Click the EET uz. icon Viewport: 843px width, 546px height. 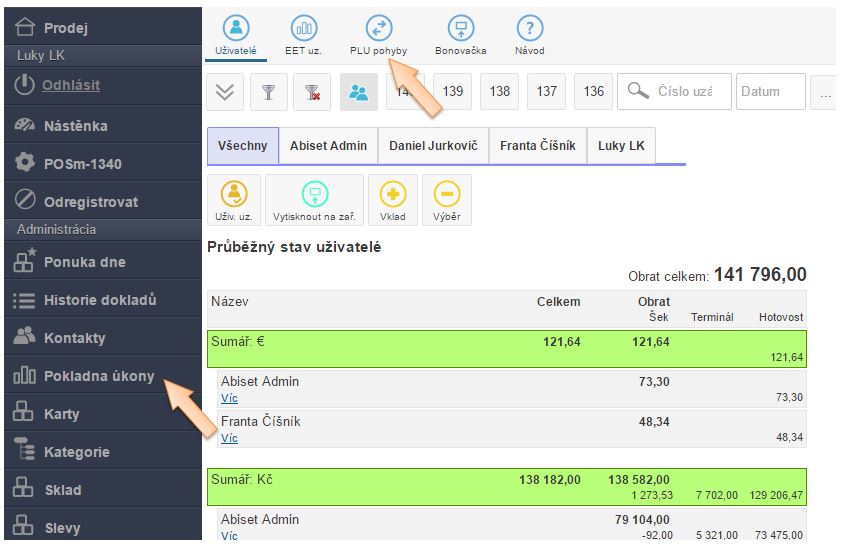(x=304, y=29)
